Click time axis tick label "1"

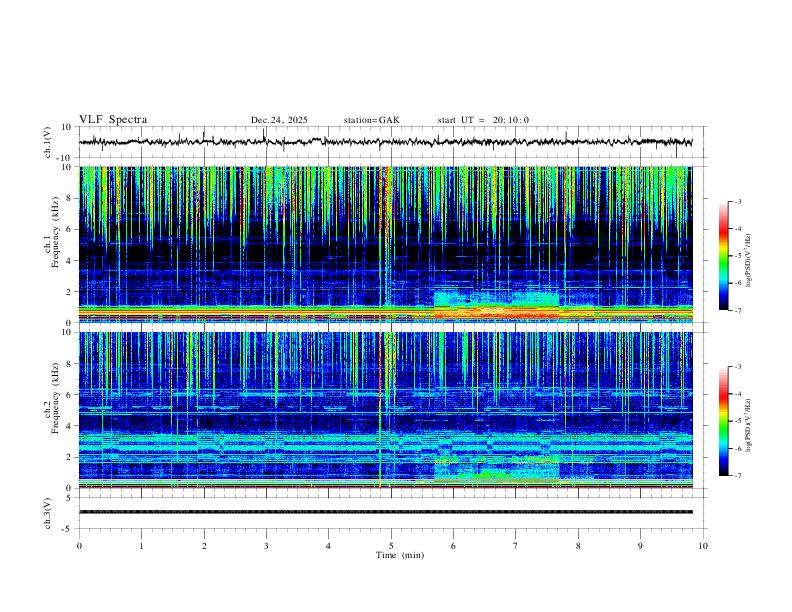click(x=141, y=546)
